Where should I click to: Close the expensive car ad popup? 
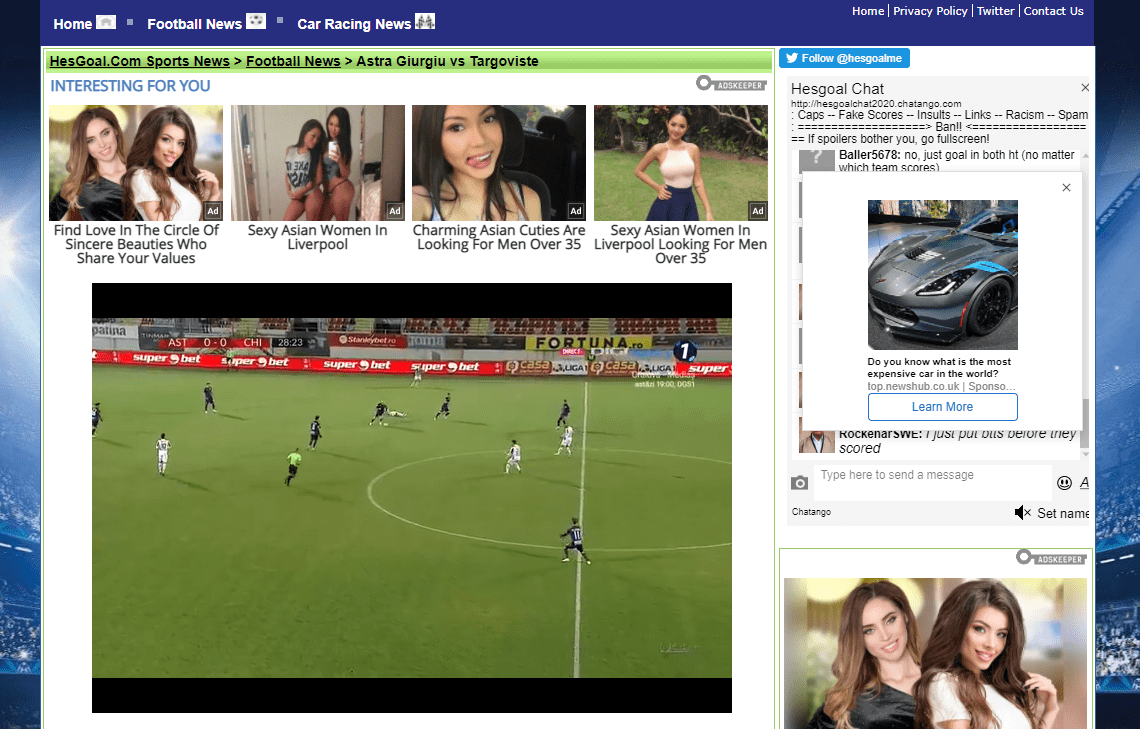[x=1066, y=188]
